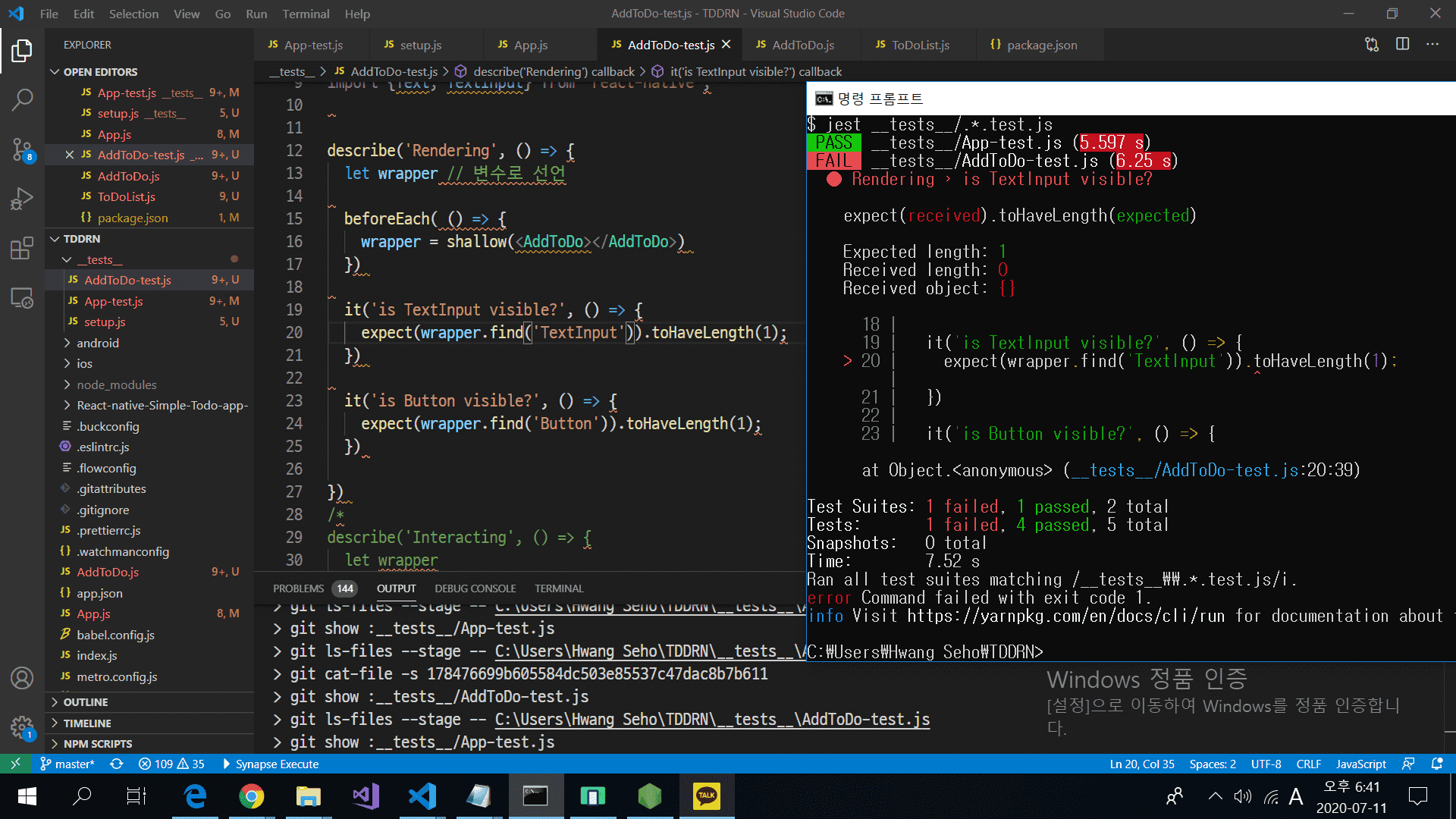Viewport: 1456px width, 819px height.
Task: Open Chrome from the Windows taskbar
Action: [252, 796]
